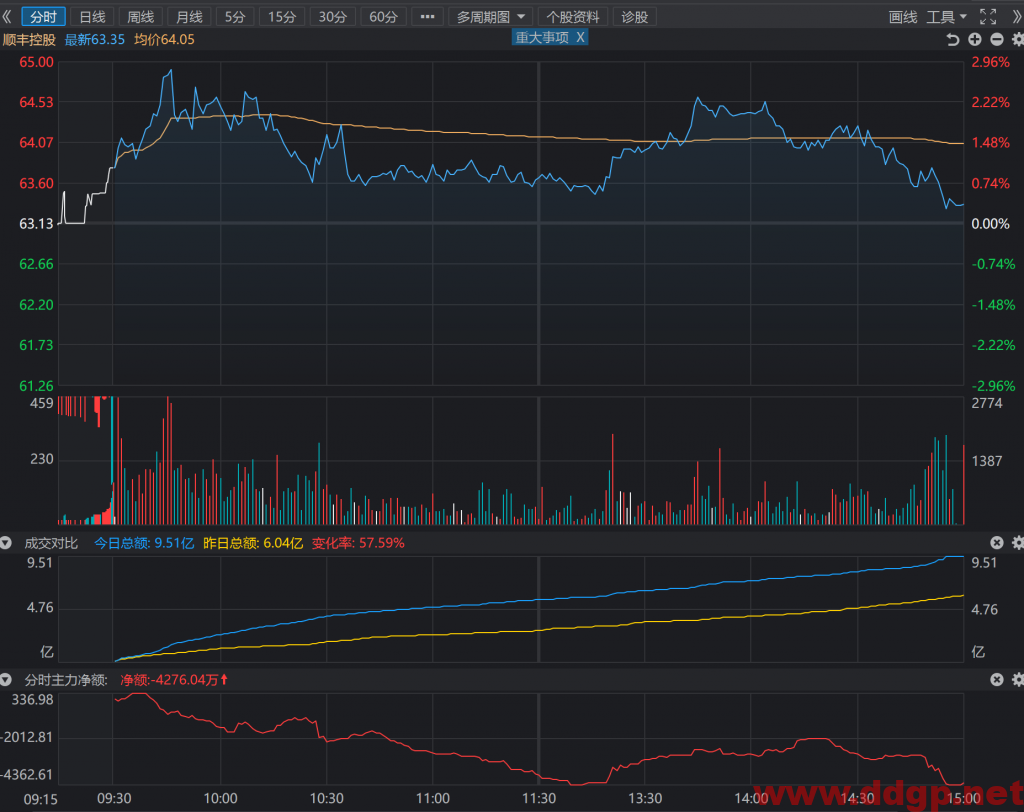1024x812 pixels.
Task: Close the 成交对比 panel
Action: [x=997, y=543]
